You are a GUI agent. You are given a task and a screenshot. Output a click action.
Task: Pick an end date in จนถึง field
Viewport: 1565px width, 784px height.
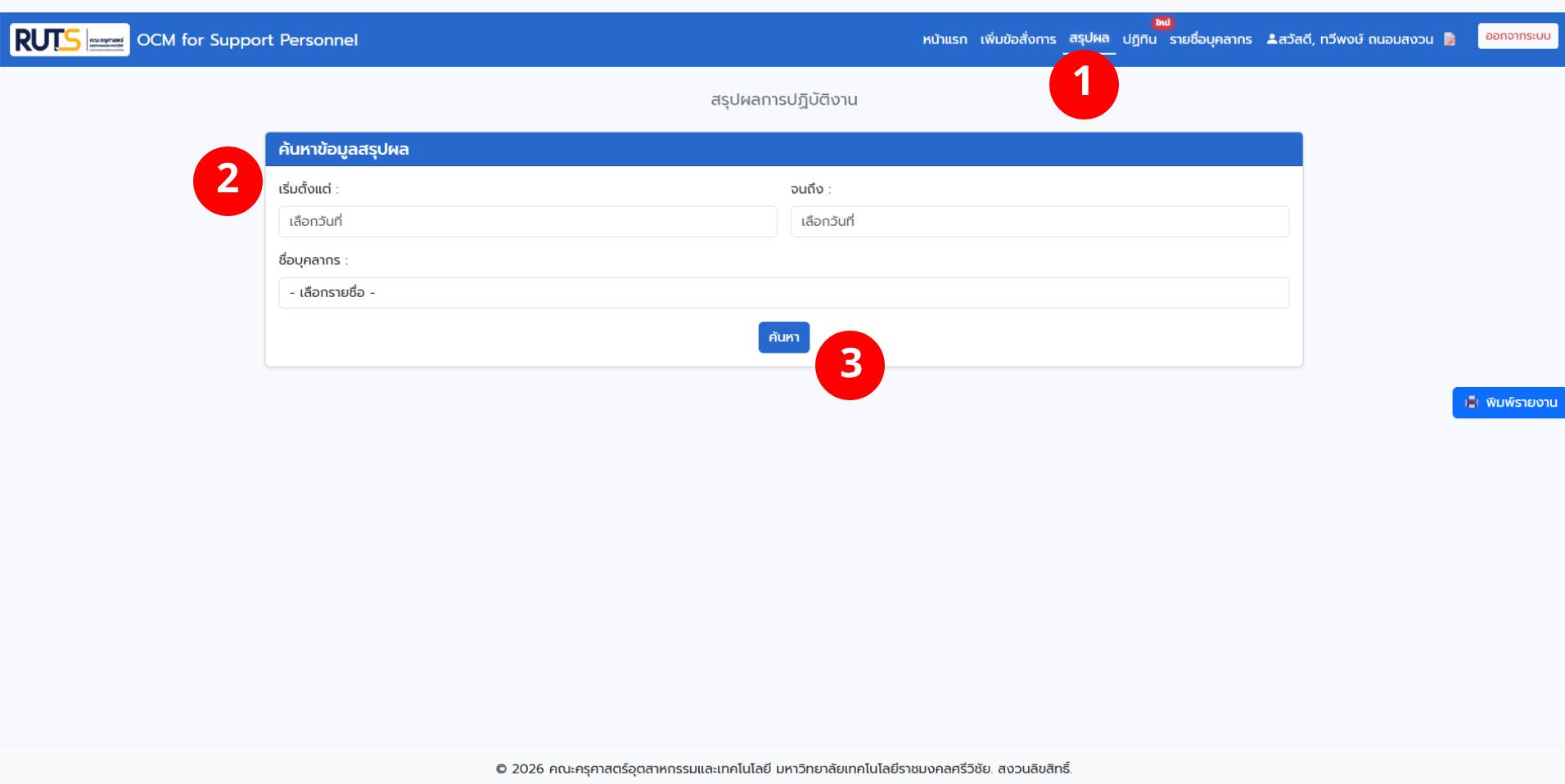(x=1040, y=222)
